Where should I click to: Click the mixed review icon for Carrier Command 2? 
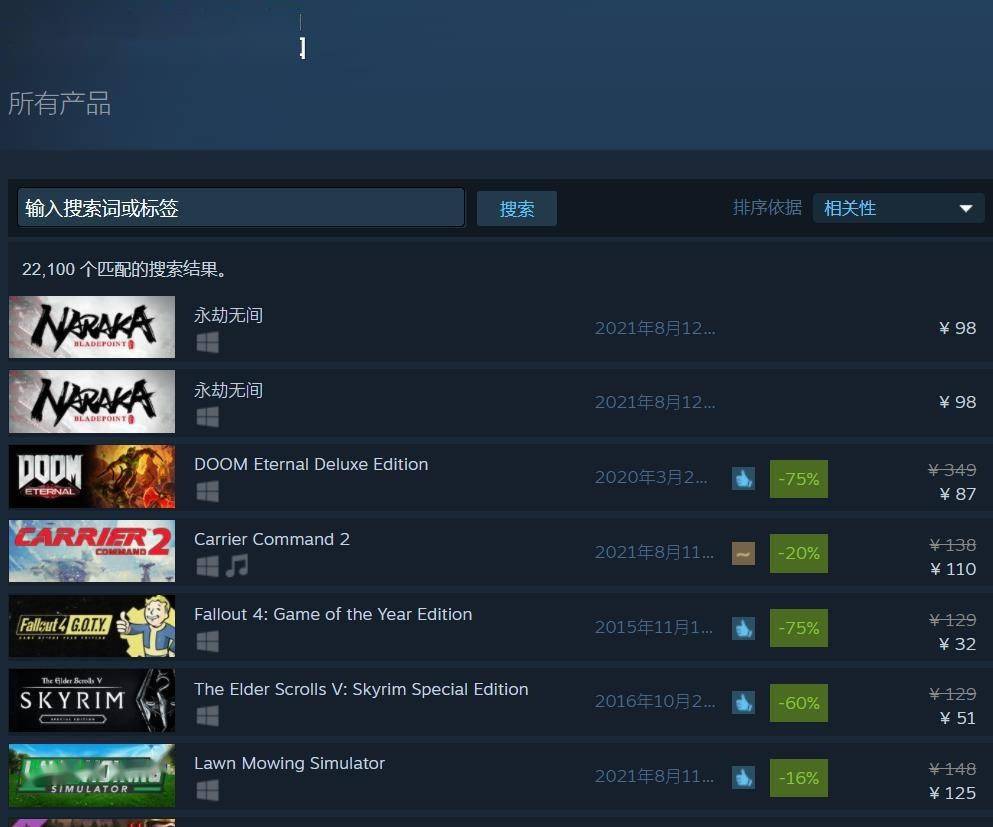(x=743, y=553)
